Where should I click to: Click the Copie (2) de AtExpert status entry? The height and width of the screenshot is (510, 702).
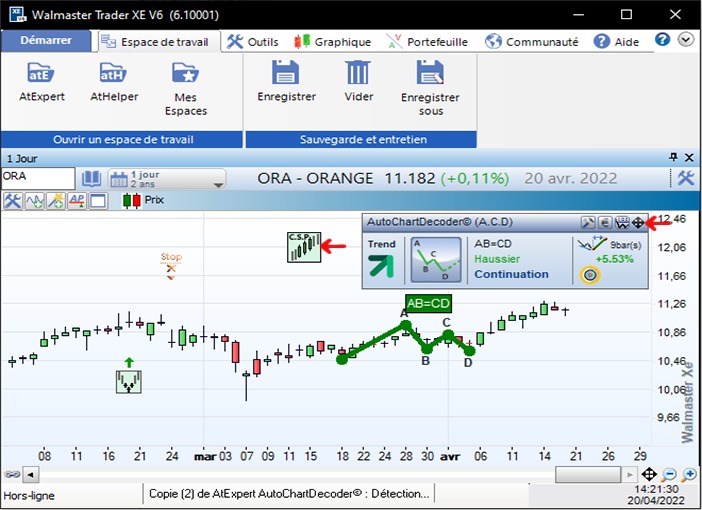(289, 494)
